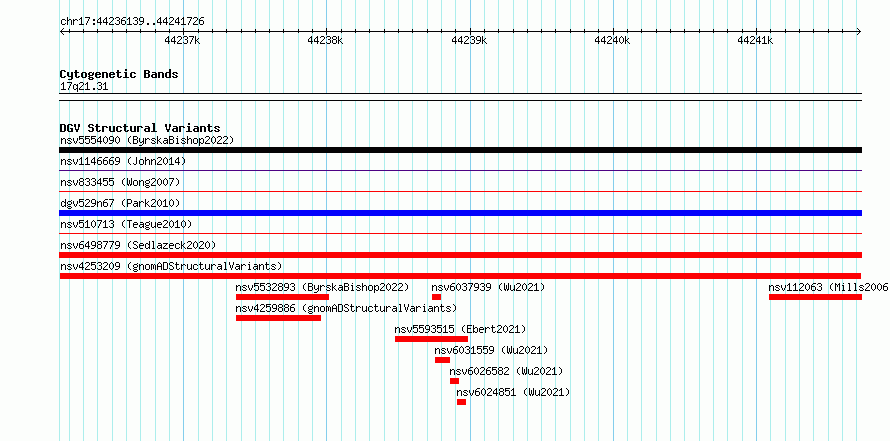Click the chr17:44236139..44241726 coordinates text

point(132,22)
